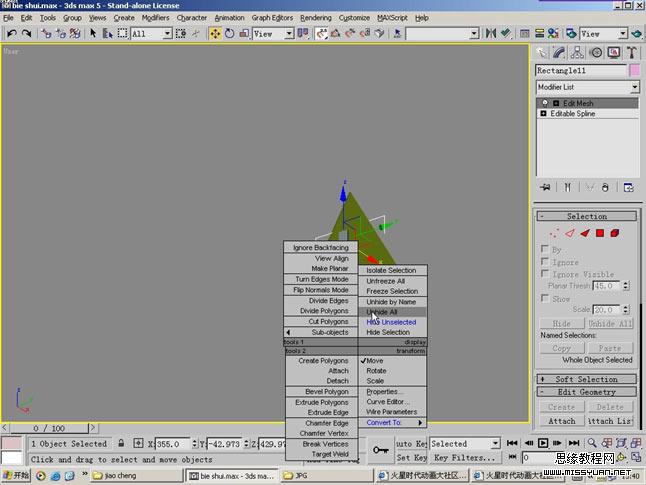
Task: Go to the animation start frame
Action: coord(512,443)
